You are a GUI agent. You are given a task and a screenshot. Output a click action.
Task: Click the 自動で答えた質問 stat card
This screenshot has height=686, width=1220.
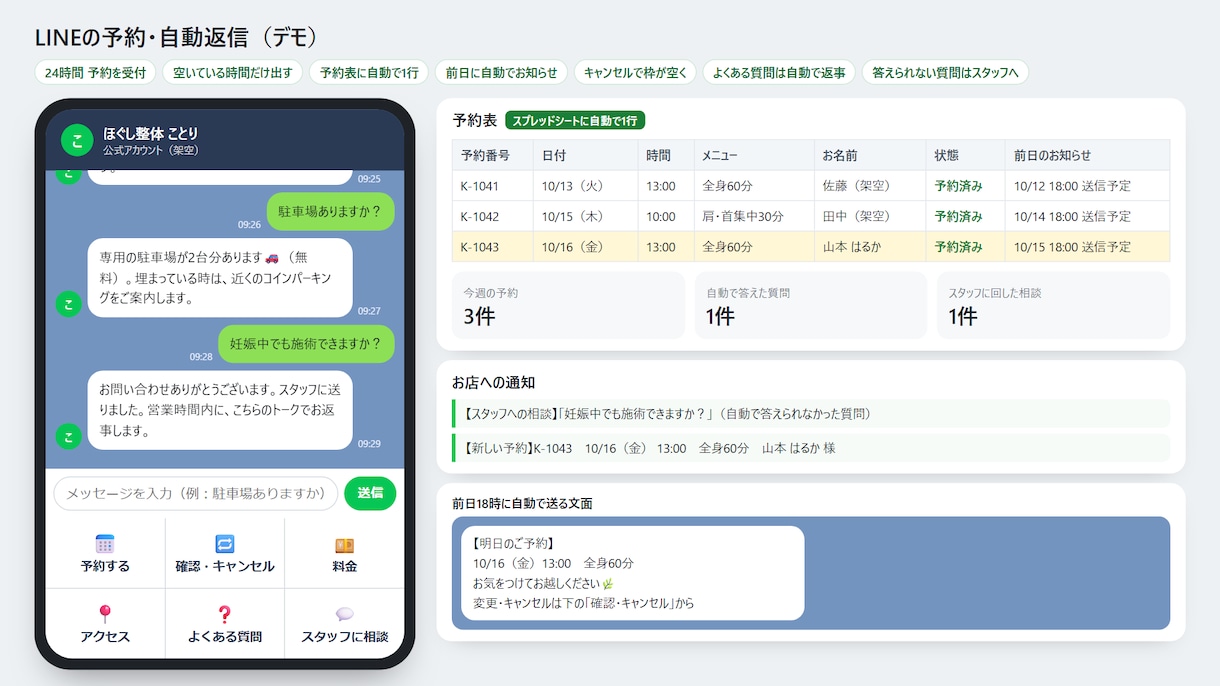pos(811,306)
